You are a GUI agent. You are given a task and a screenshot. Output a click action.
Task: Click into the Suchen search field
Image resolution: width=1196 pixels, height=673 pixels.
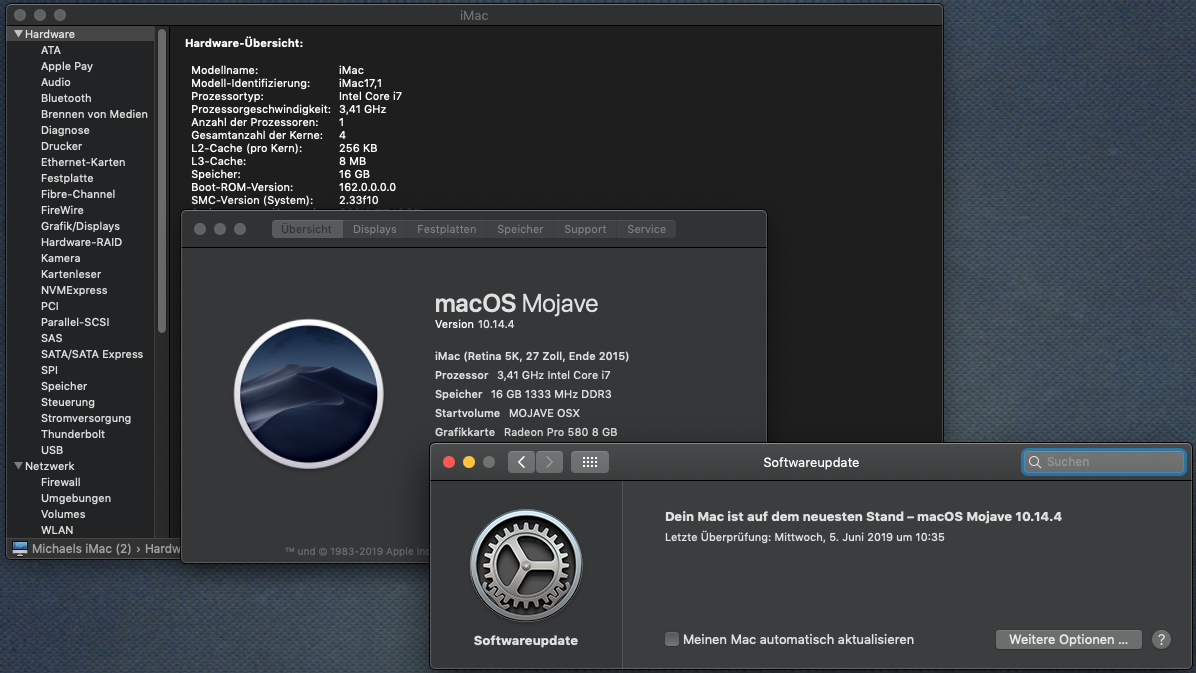(x=1104, y=462)
